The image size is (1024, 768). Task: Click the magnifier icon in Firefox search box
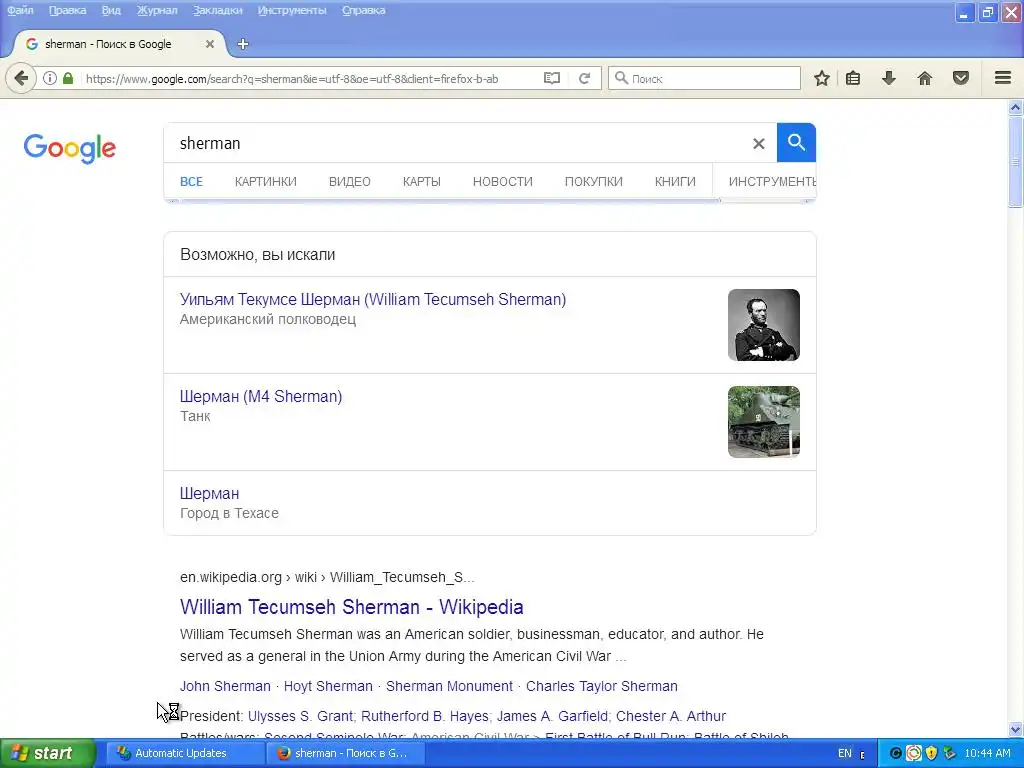pyautogui.click(x=622, y=78)
